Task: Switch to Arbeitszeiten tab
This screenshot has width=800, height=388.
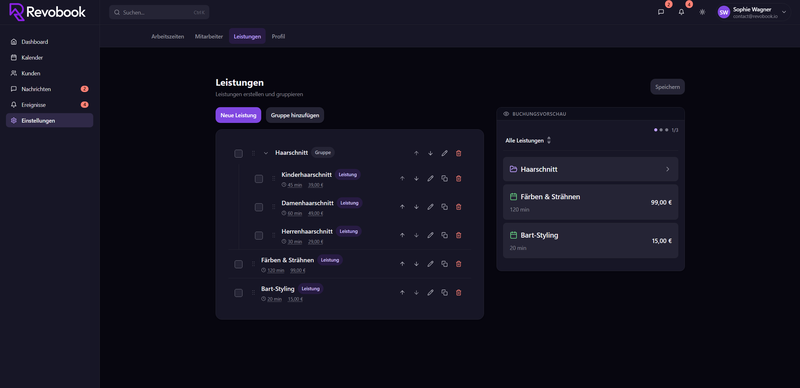Action: pos(168,37)
